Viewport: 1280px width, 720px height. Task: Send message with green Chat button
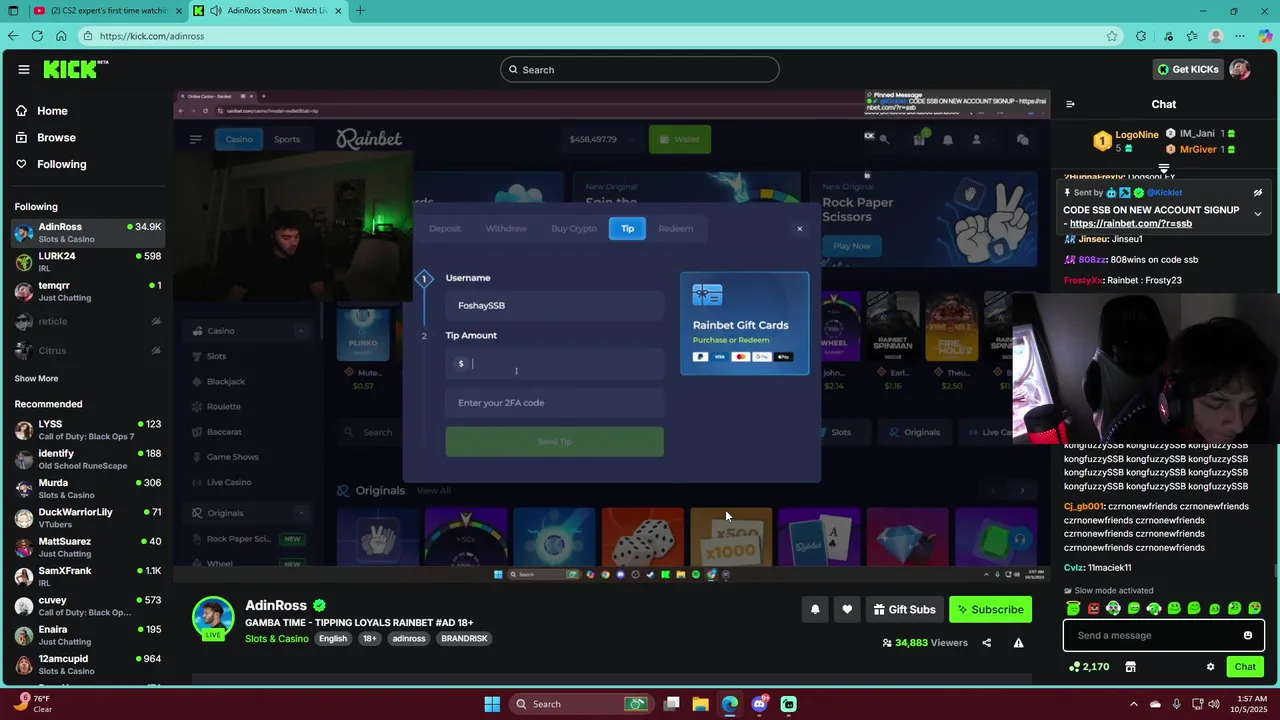[x=1245, y=667]
